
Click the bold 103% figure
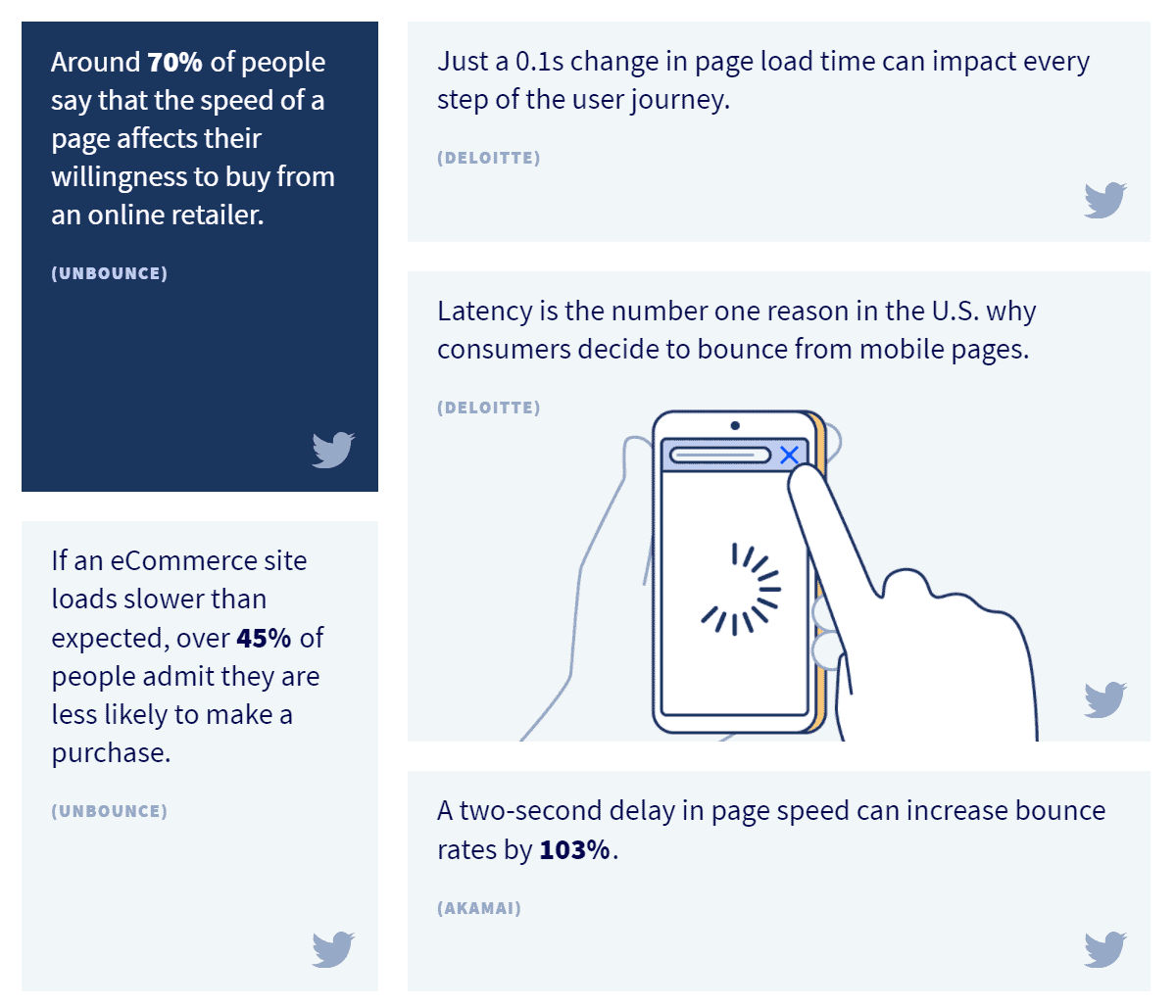click(575, 849)
